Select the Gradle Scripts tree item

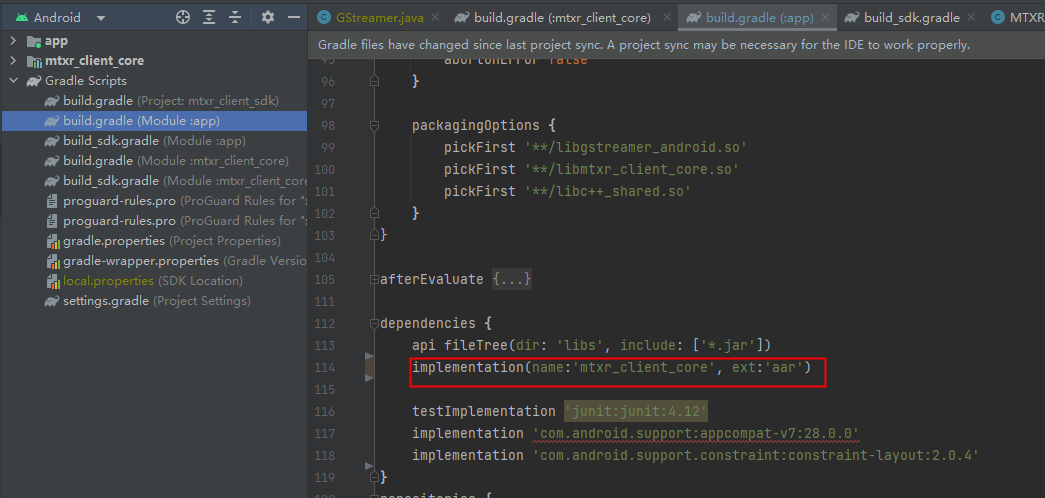pos(85,81)
